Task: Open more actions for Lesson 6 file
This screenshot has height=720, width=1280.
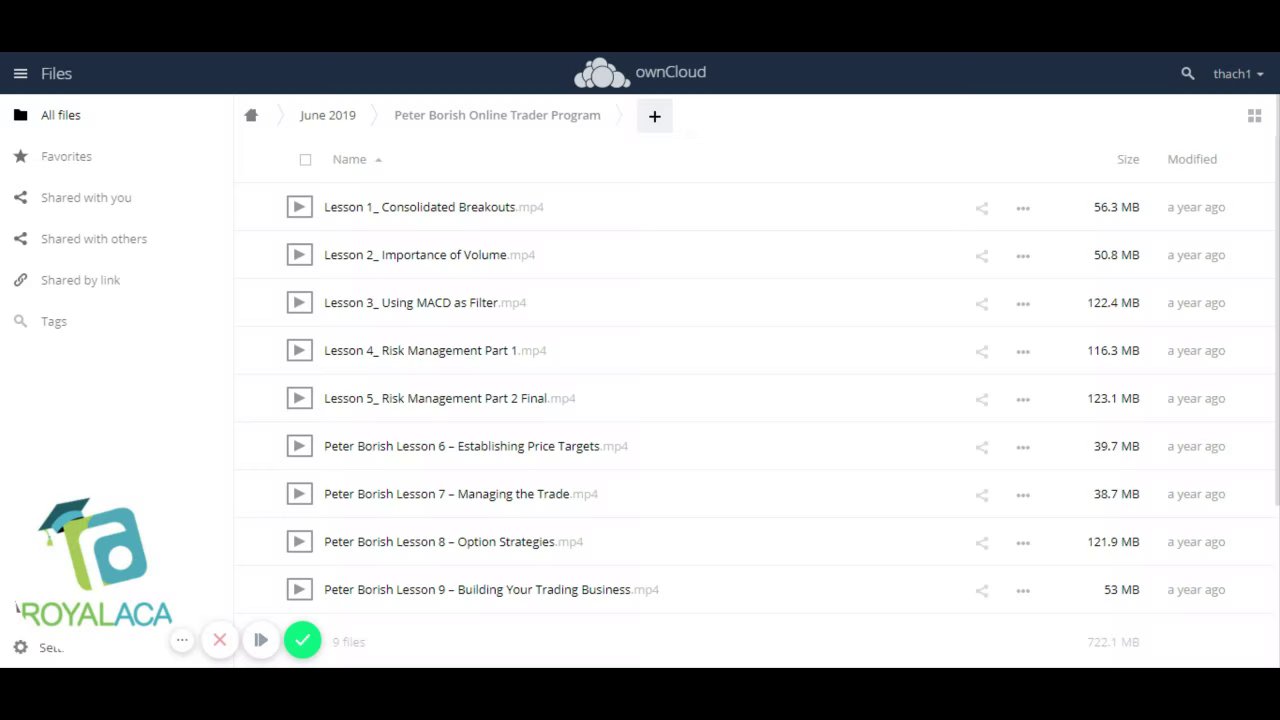Action: [1023, 447]
